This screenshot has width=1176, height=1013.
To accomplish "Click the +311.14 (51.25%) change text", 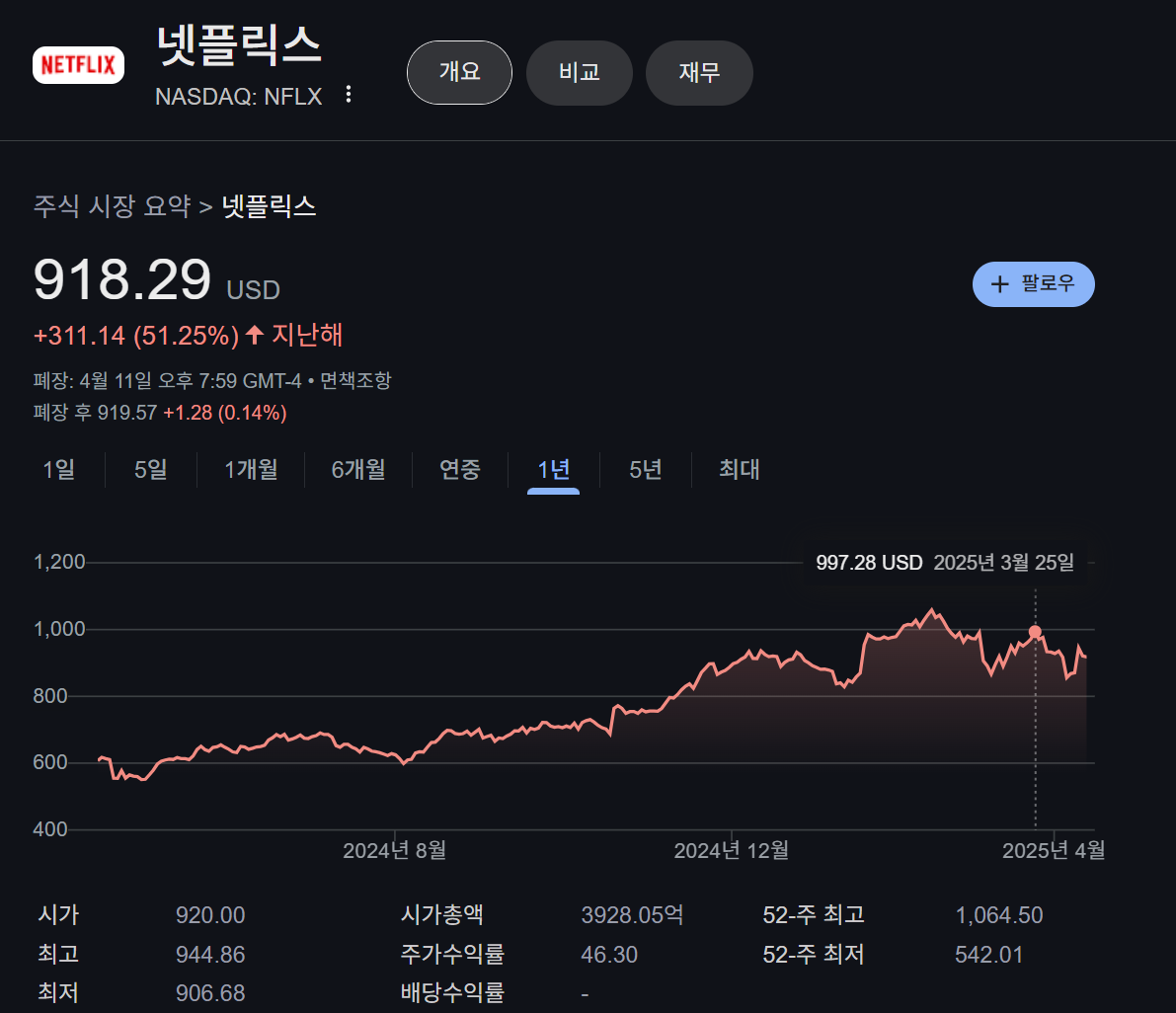I will [135, 335].
